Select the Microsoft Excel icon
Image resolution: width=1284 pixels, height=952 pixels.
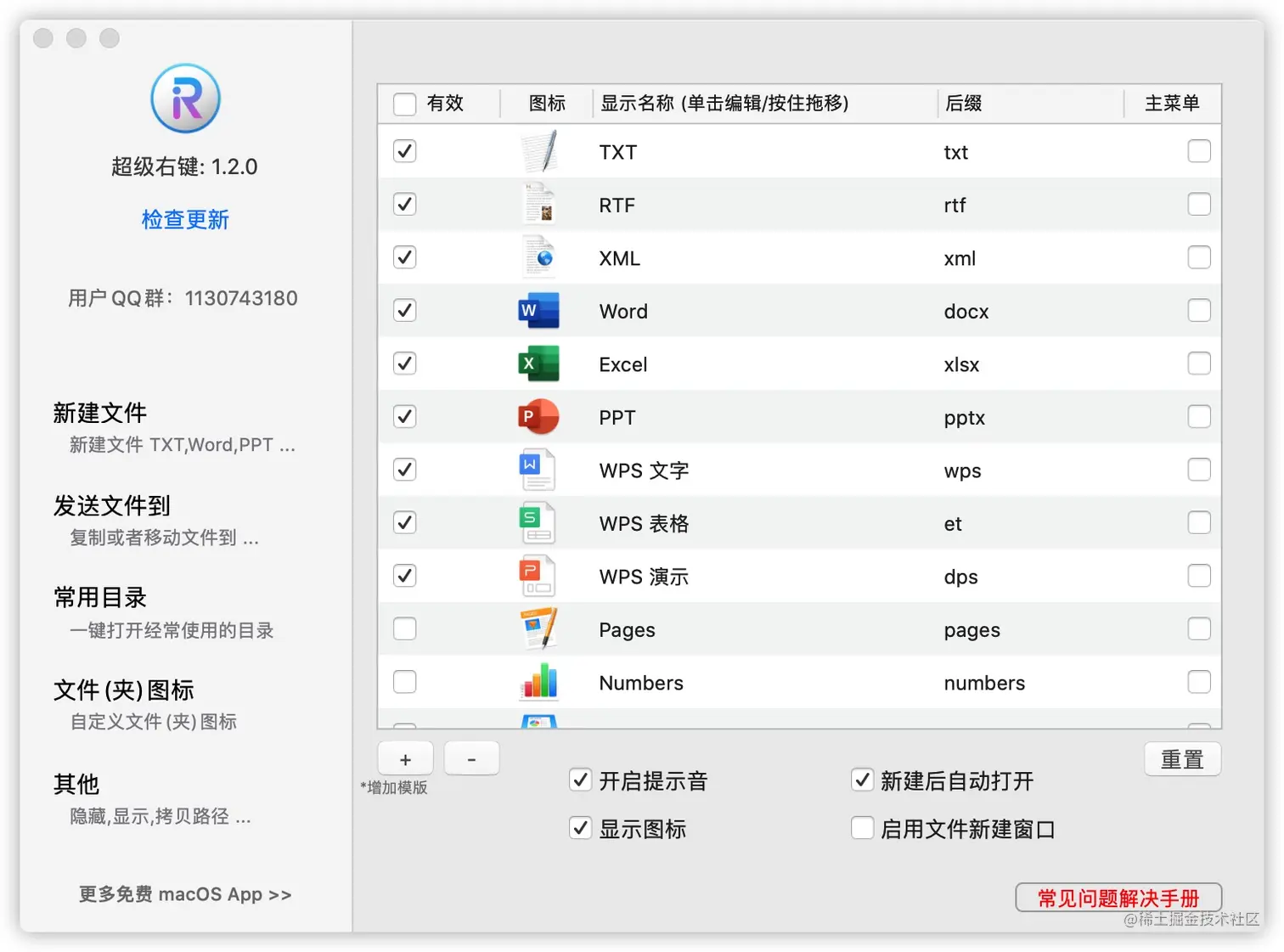pos(539,363)
